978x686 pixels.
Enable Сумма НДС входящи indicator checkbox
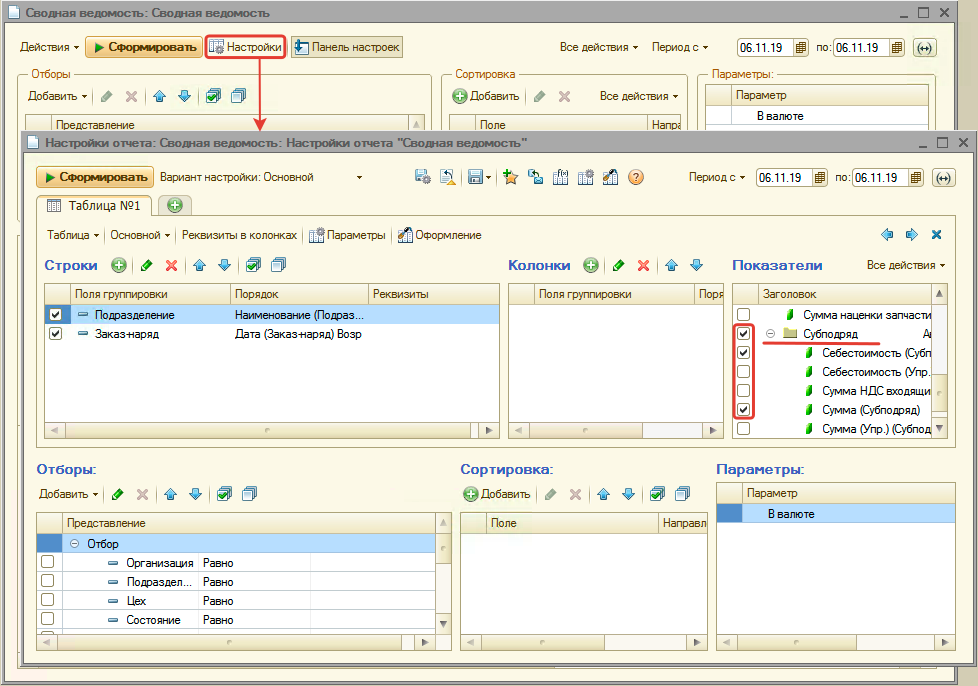(743, 391)
